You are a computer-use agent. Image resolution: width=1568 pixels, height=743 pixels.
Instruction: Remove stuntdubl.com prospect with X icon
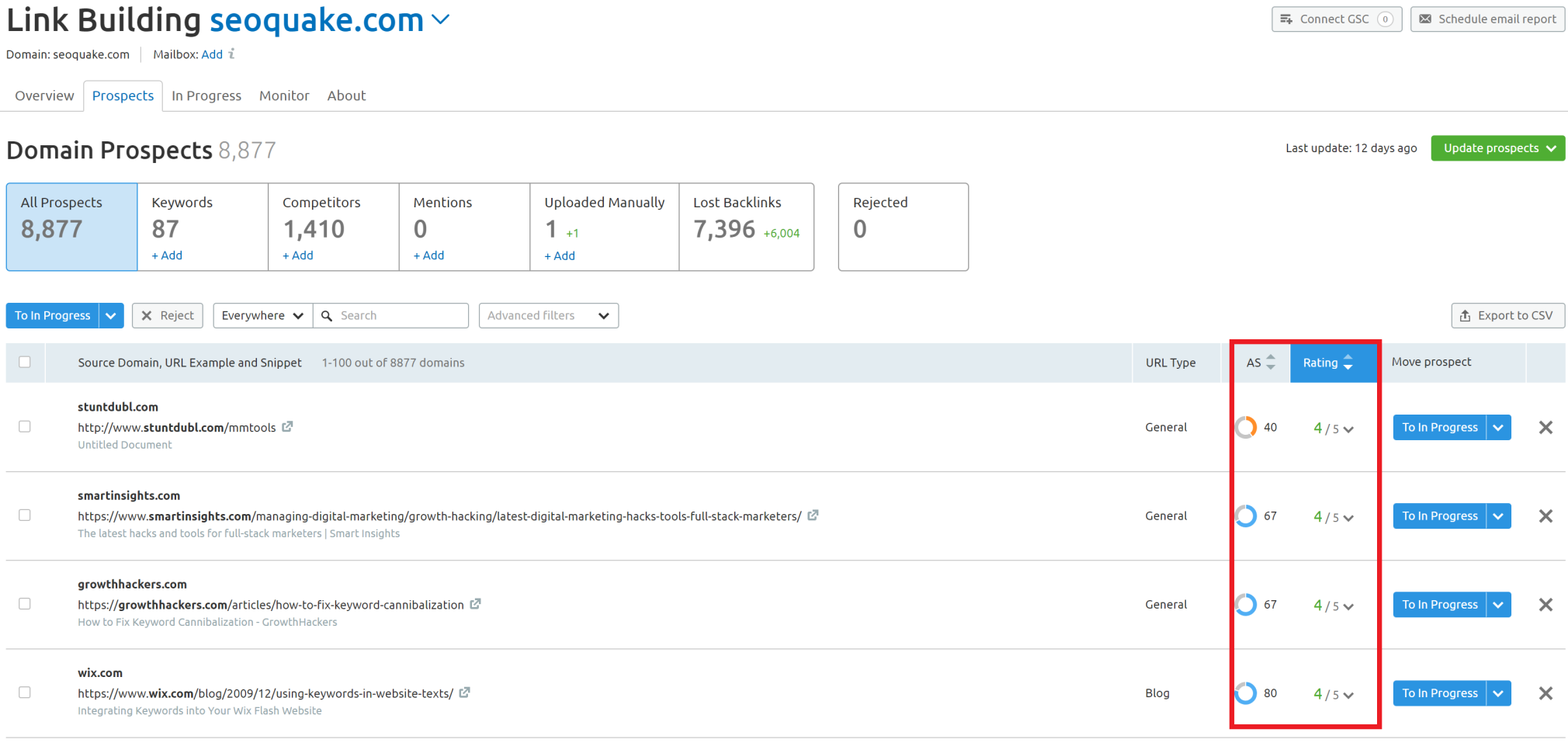coord(1545,427)
